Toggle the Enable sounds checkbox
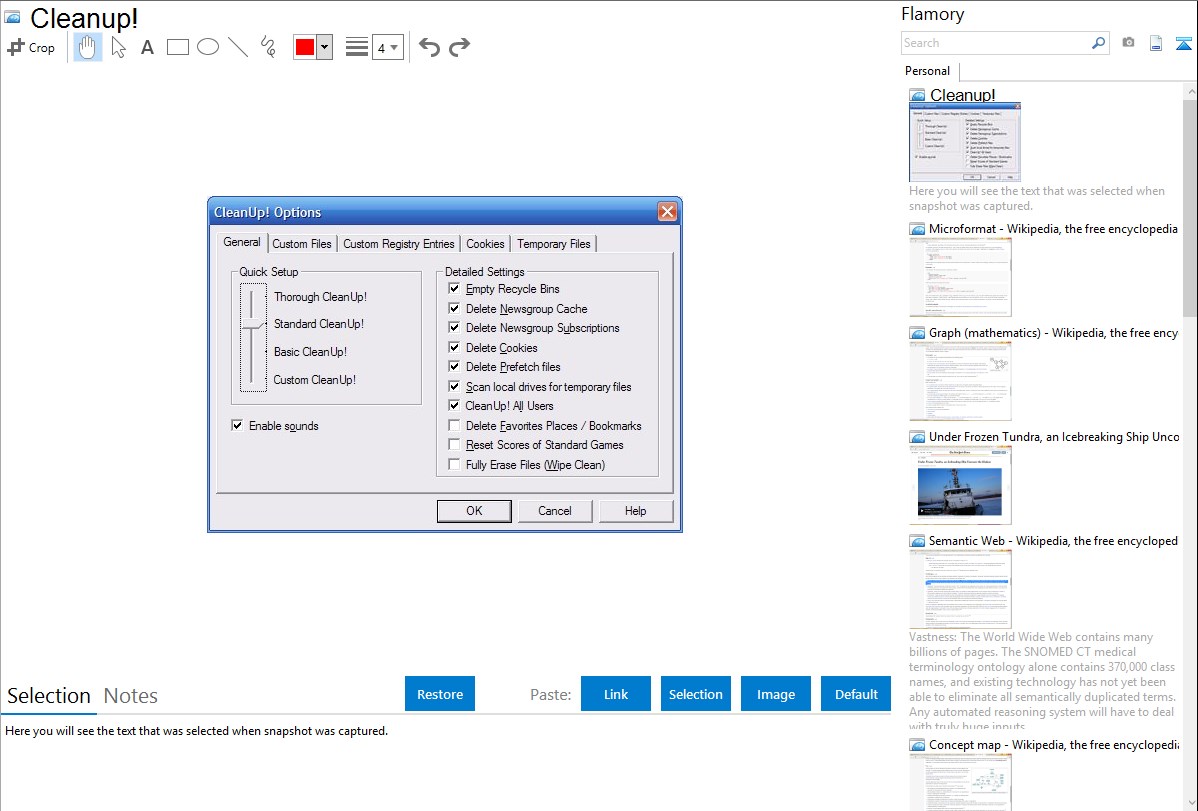Viewport: 1198px width, 811px height. [237, 426]
